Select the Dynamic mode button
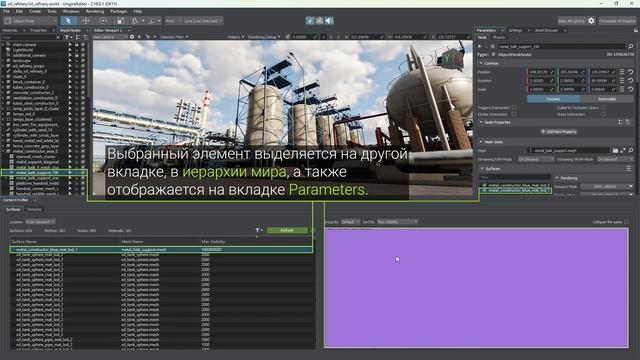This screenshot has width=640, height=360. tap(553, 99)
